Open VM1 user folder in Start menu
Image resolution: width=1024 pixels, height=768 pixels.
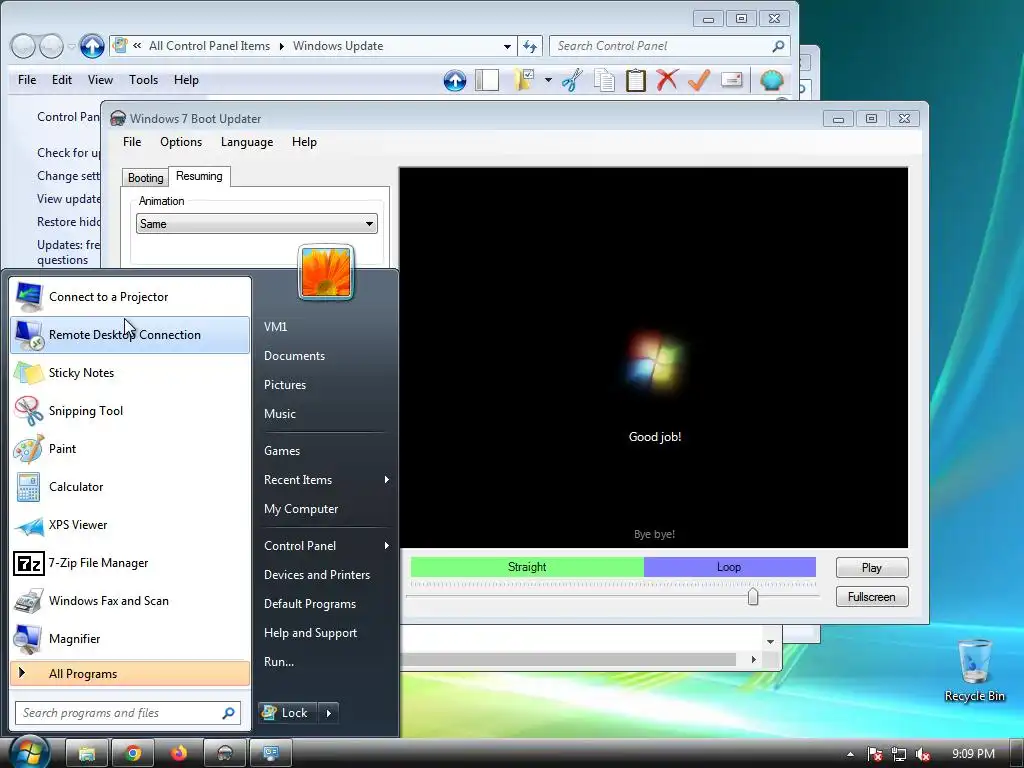(276, 327)
